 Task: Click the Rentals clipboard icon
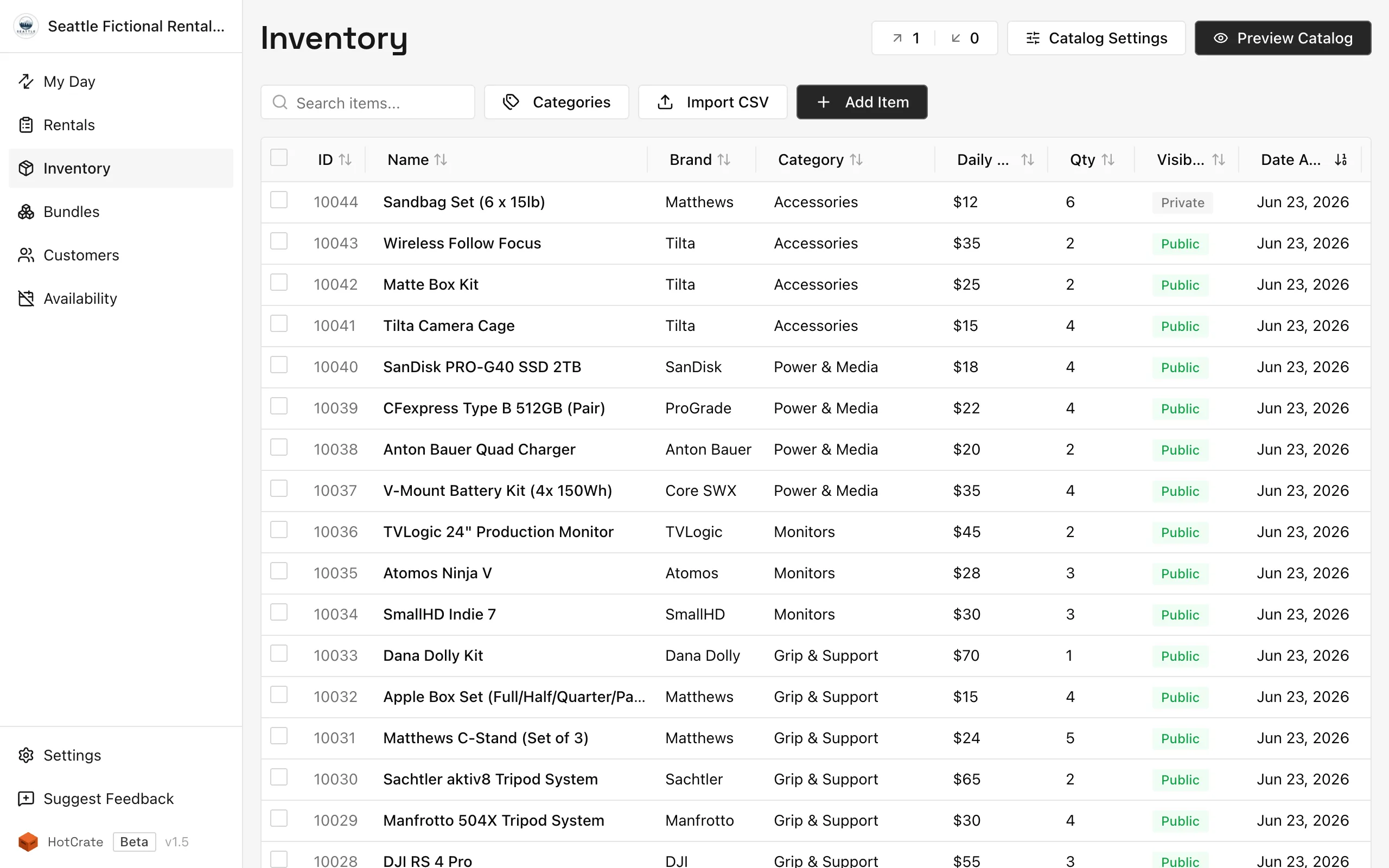26,125
